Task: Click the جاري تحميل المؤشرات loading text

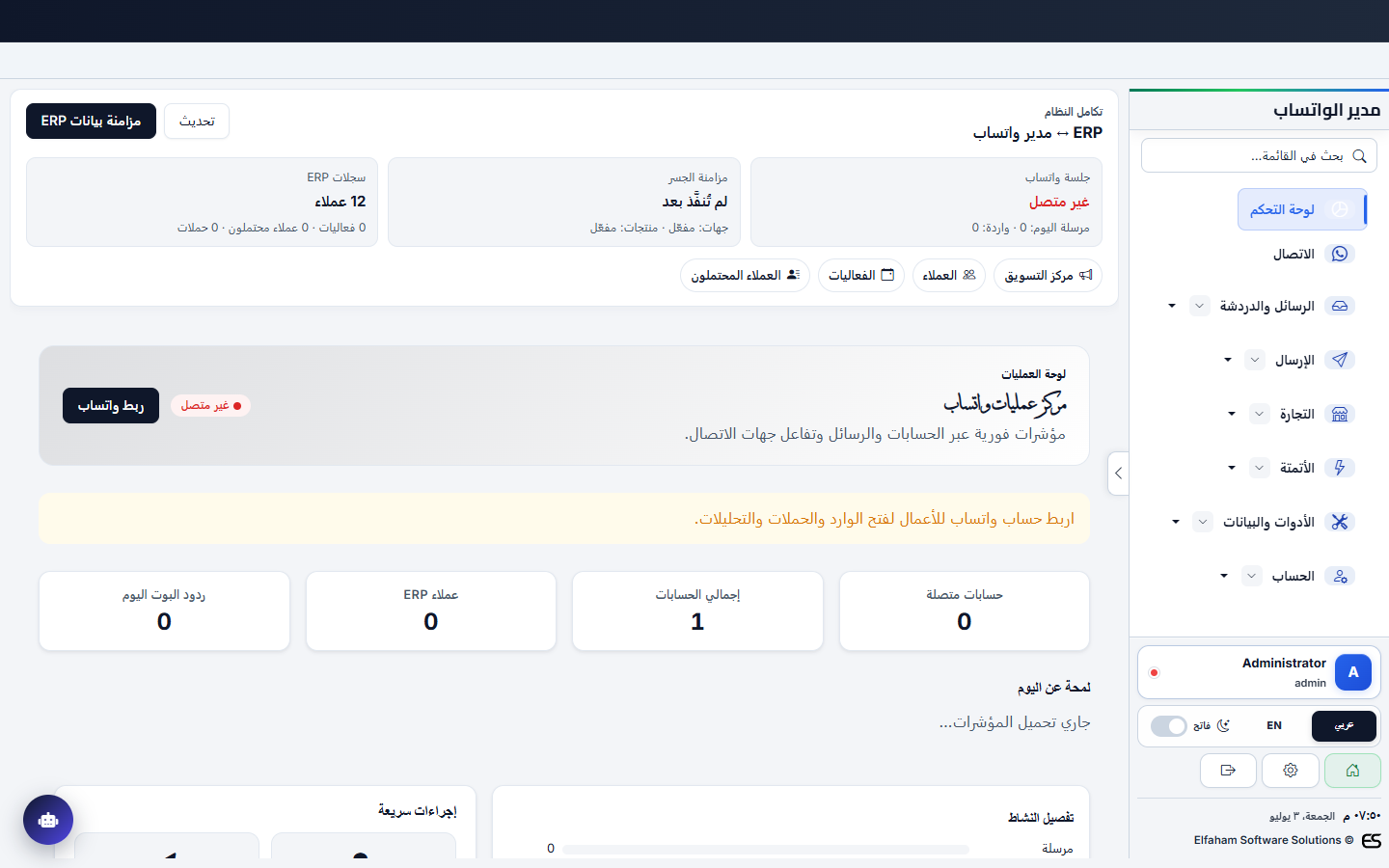Action: pos(1015,722)
